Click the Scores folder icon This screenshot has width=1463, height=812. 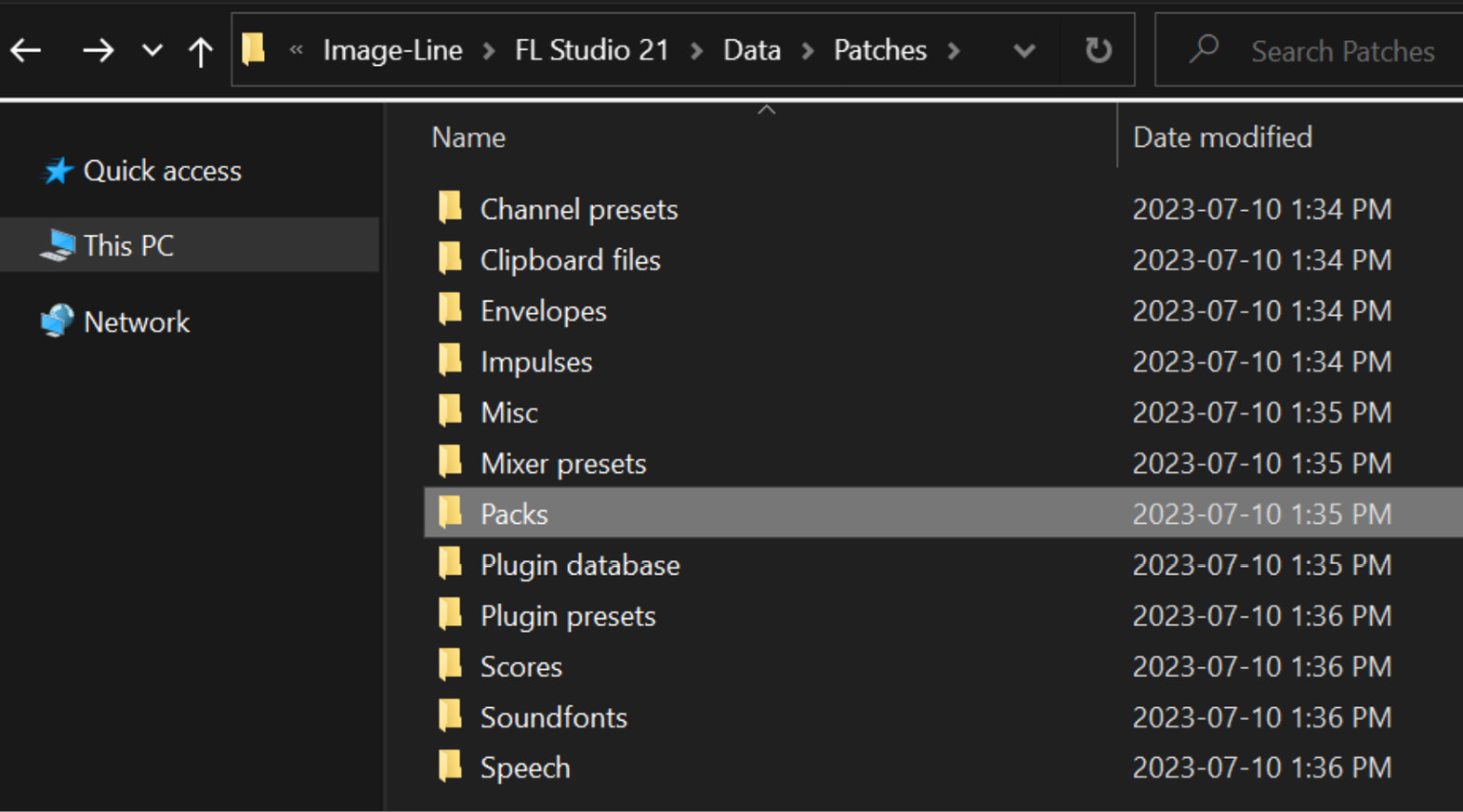click(451, 664)
